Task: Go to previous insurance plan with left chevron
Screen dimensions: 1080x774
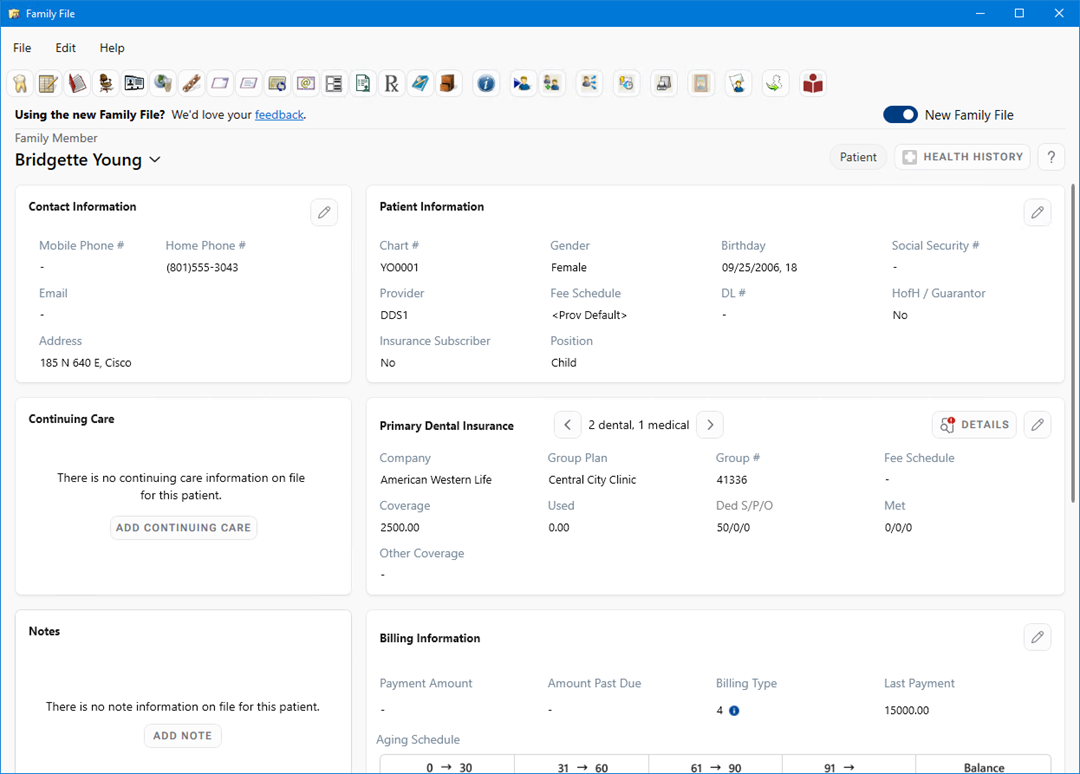Action: 568,425
